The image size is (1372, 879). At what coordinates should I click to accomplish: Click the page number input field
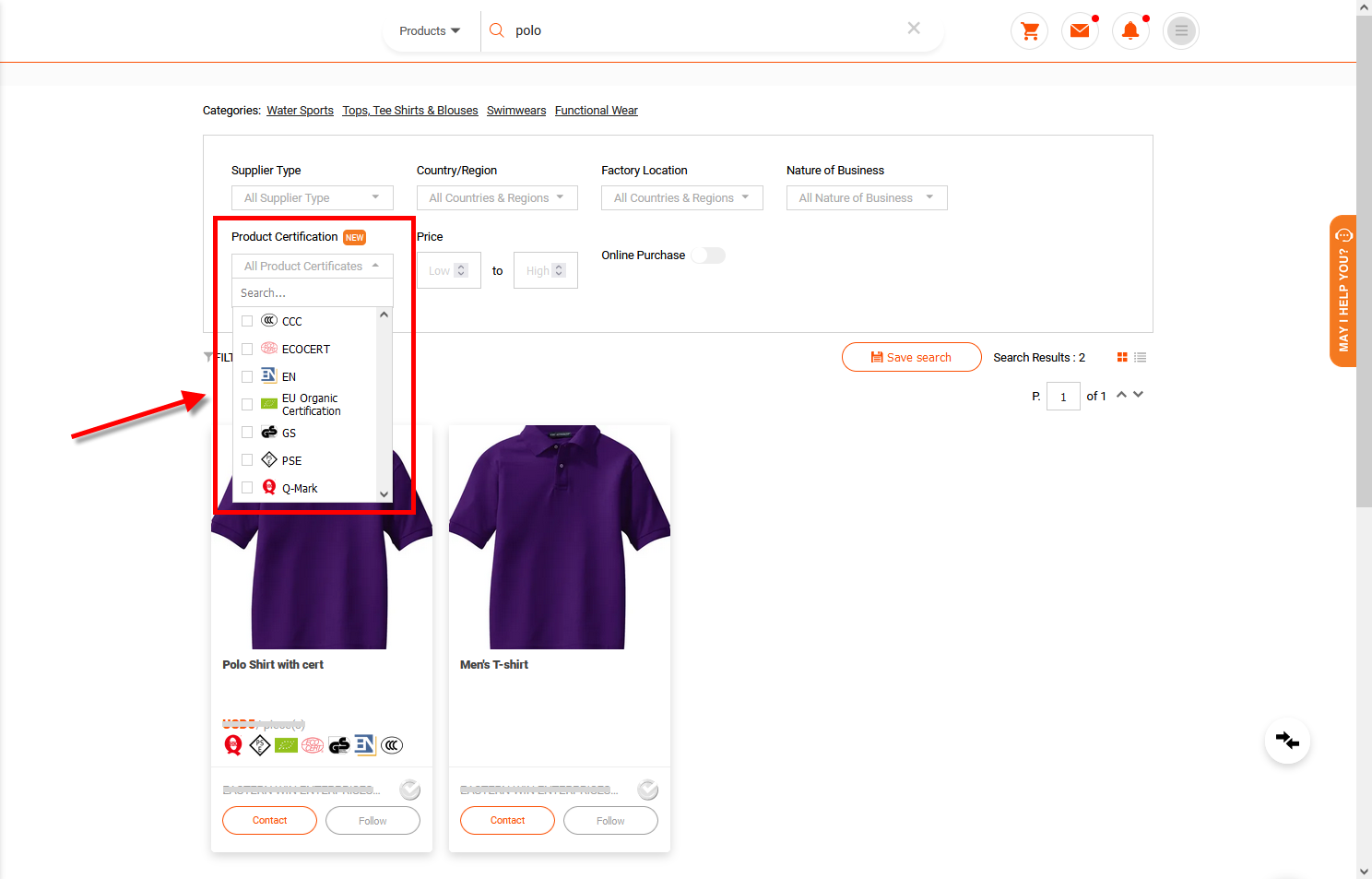[x=1063, y=397]
